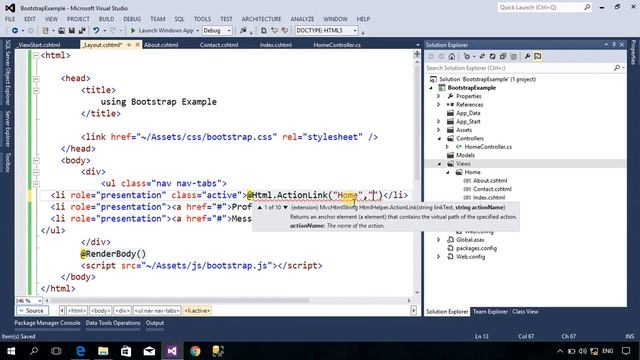Image resolution: width=640 pixels, height=360 pixels.
Task: Click Sync with Active Document icon
Action: click(482, 56)
